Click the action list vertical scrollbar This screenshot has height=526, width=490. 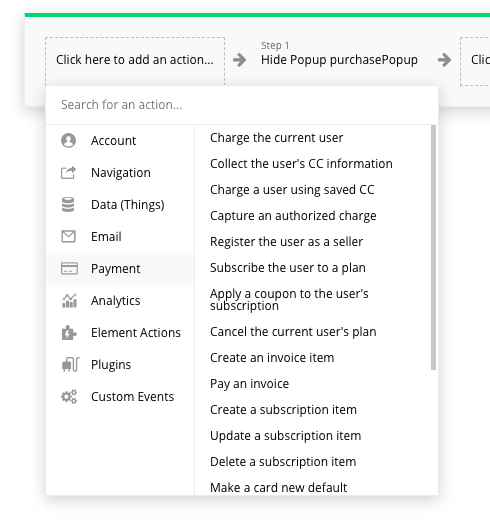coord(433,248)
